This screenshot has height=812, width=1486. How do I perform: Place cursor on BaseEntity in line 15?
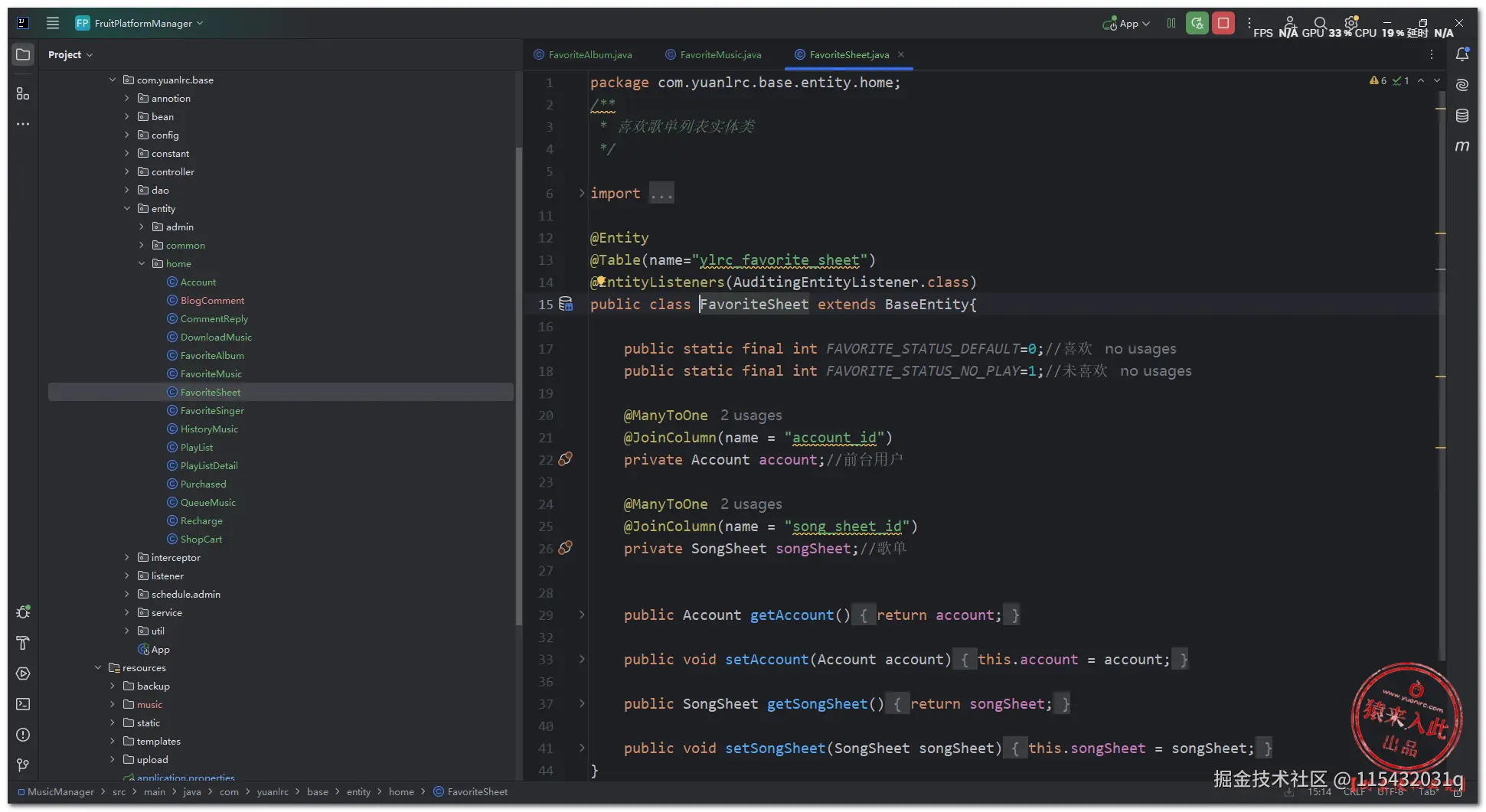click(x=927, y=304)
